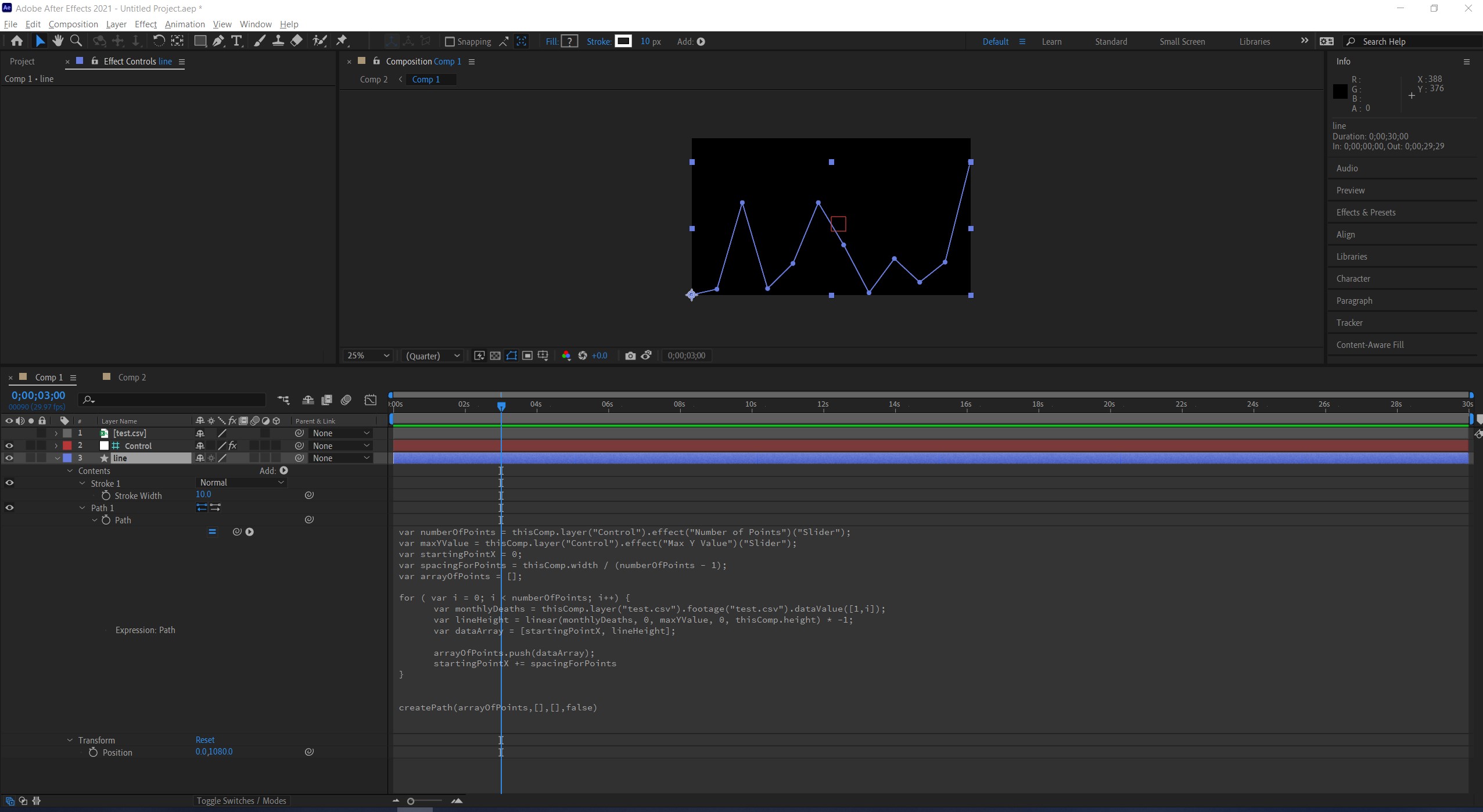
Task: Click the Stroke color swatch
Action: (x=623, y=41)
